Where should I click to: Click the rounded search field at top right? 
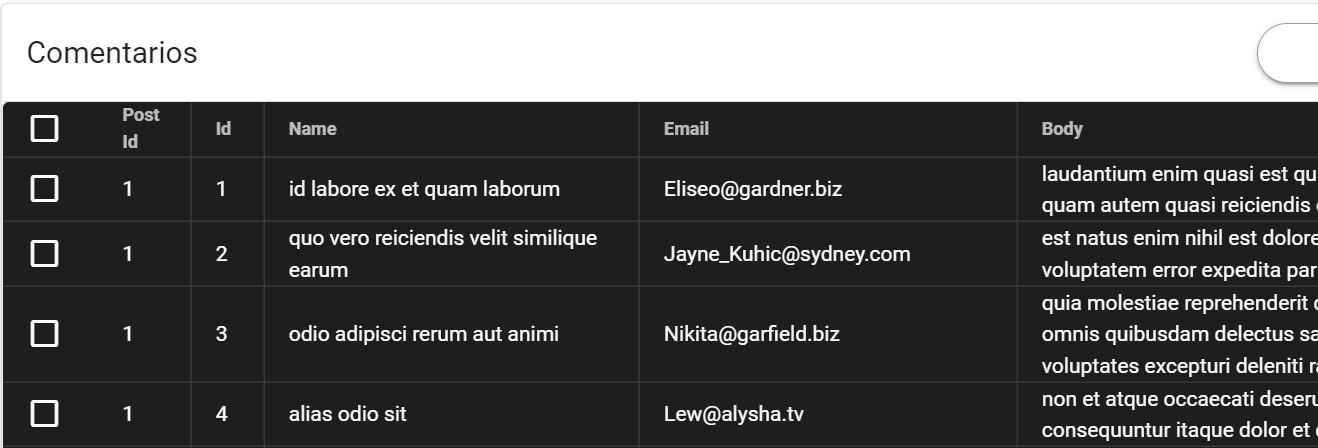[1290, 53]
